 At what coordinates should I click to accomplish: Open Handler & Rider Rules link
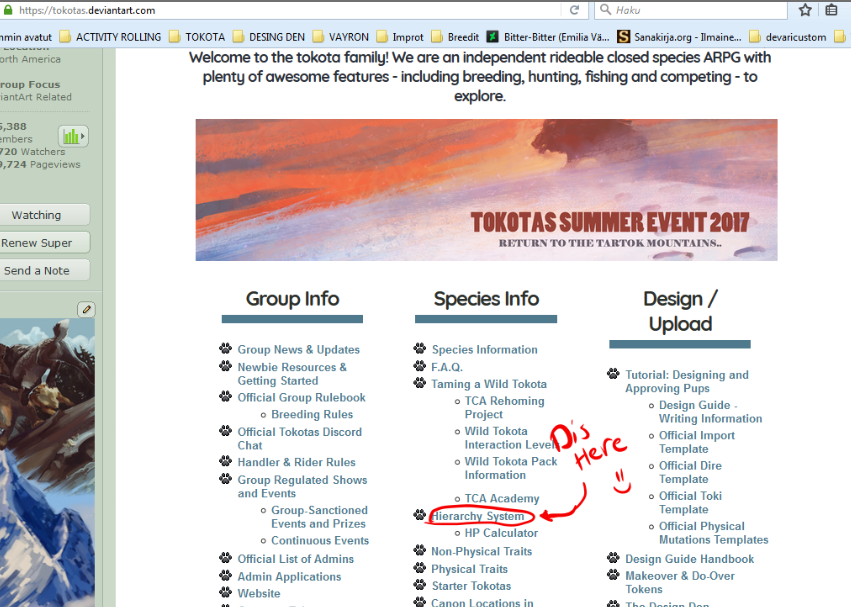(296, 462)
